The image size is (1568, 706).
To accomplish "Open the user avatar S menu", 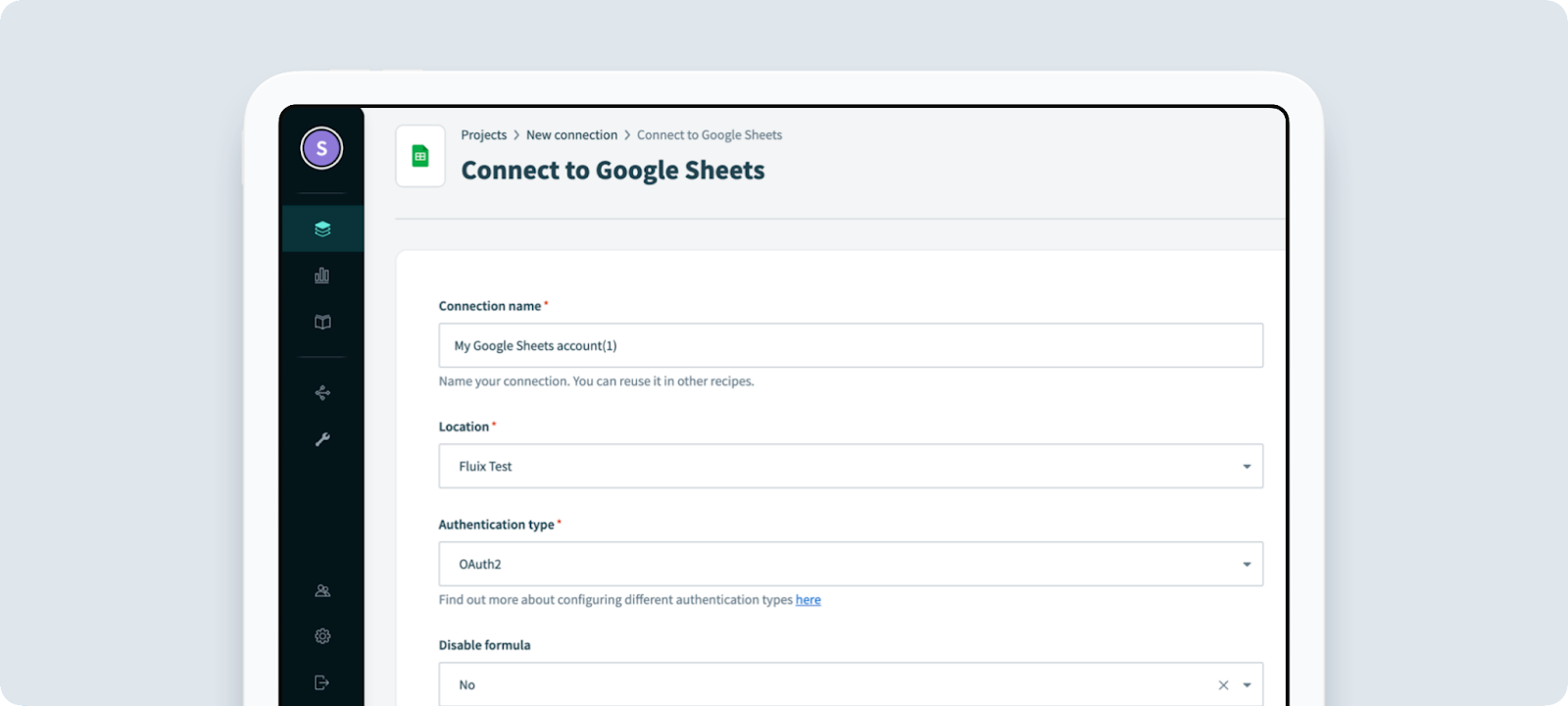I will click(321, 149).
